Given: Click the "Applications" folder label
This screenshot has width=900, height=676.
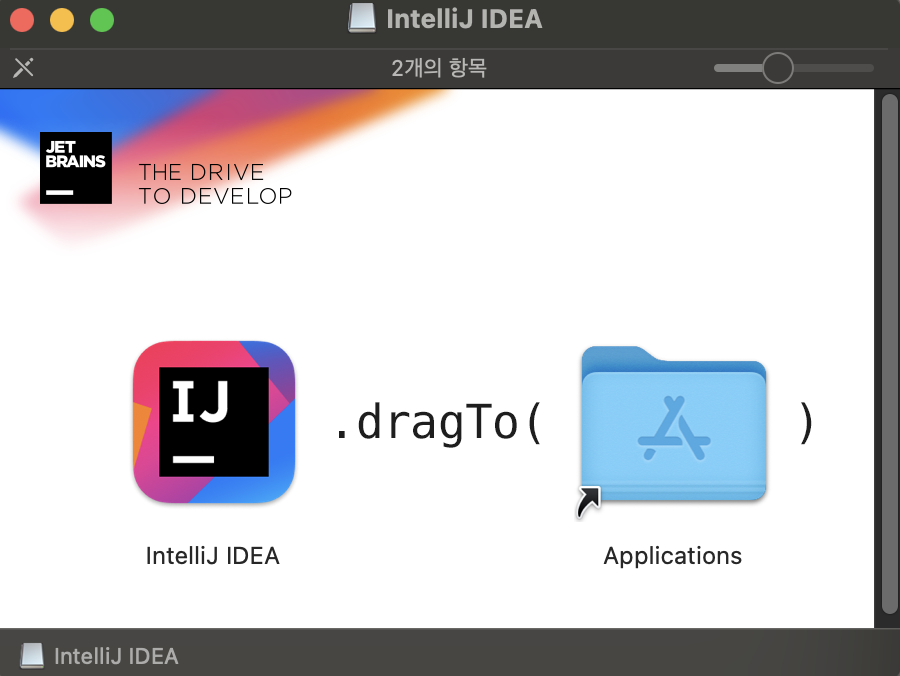Looking at the screenshot, I should (x=673, y=555).
